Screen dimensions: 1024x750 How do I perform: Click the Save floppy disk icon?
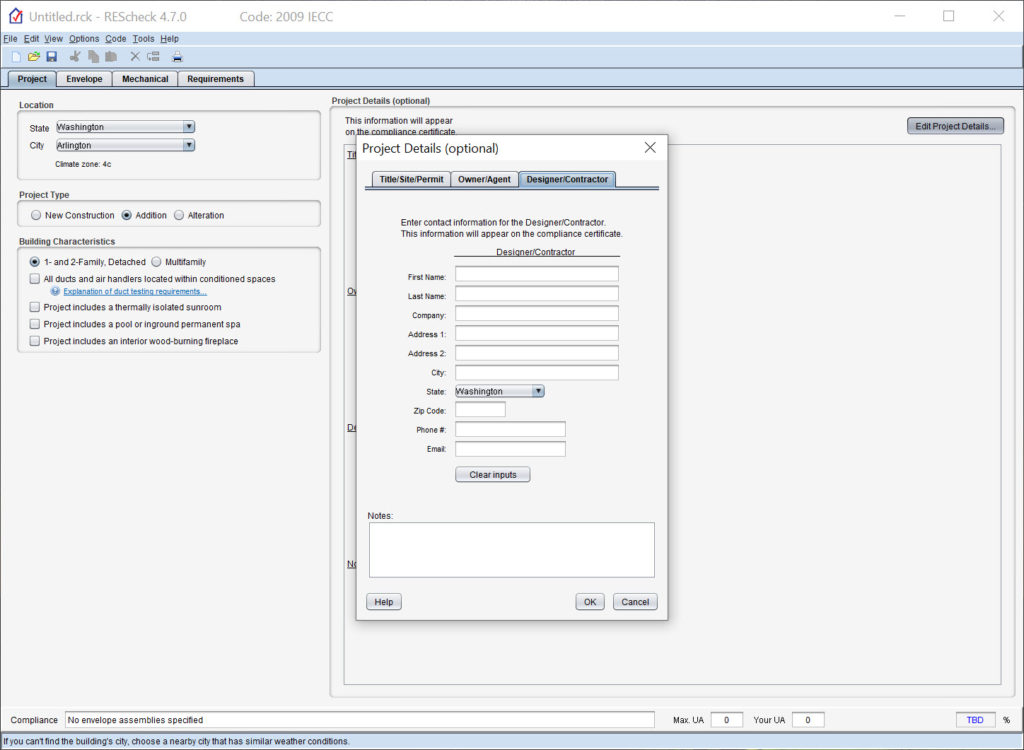51,57
